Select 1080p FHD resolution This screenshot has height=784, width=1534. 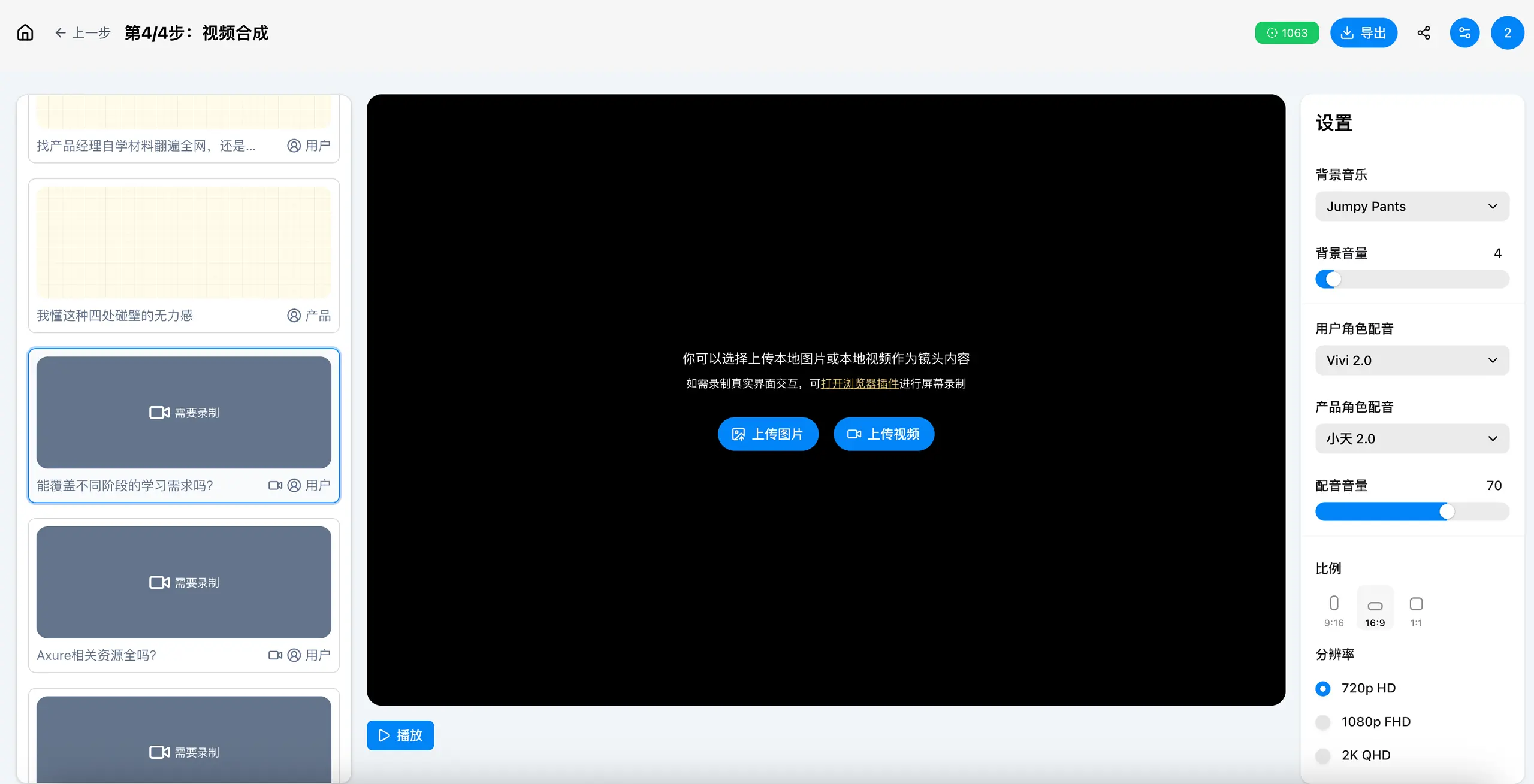[1323, 722]
